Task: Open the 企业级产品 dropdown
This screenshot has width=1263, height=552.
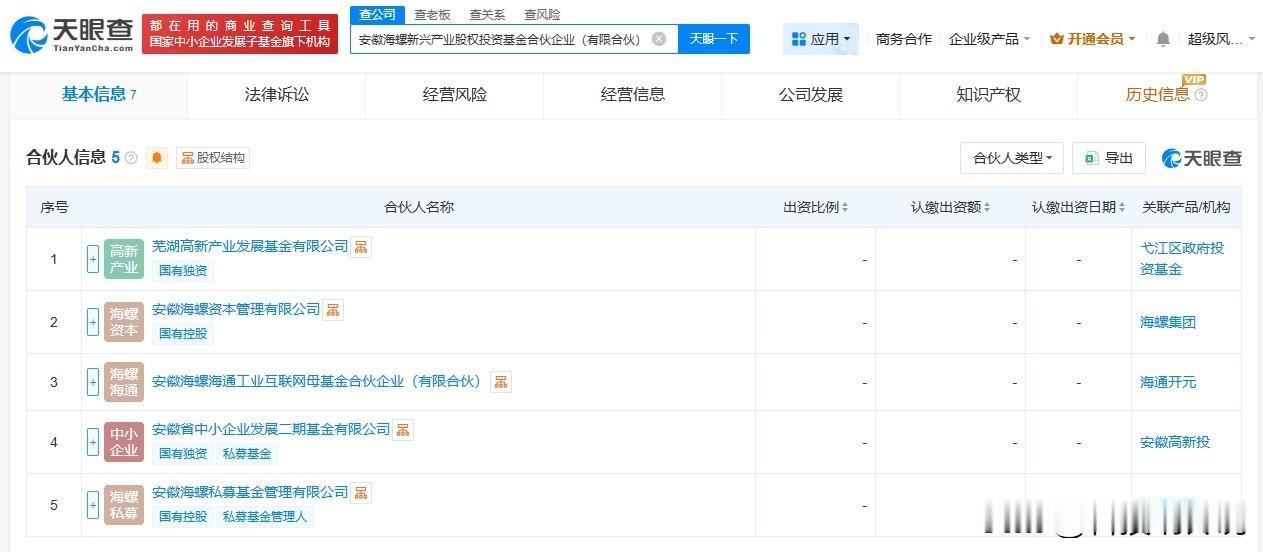Action: [990, 39]
